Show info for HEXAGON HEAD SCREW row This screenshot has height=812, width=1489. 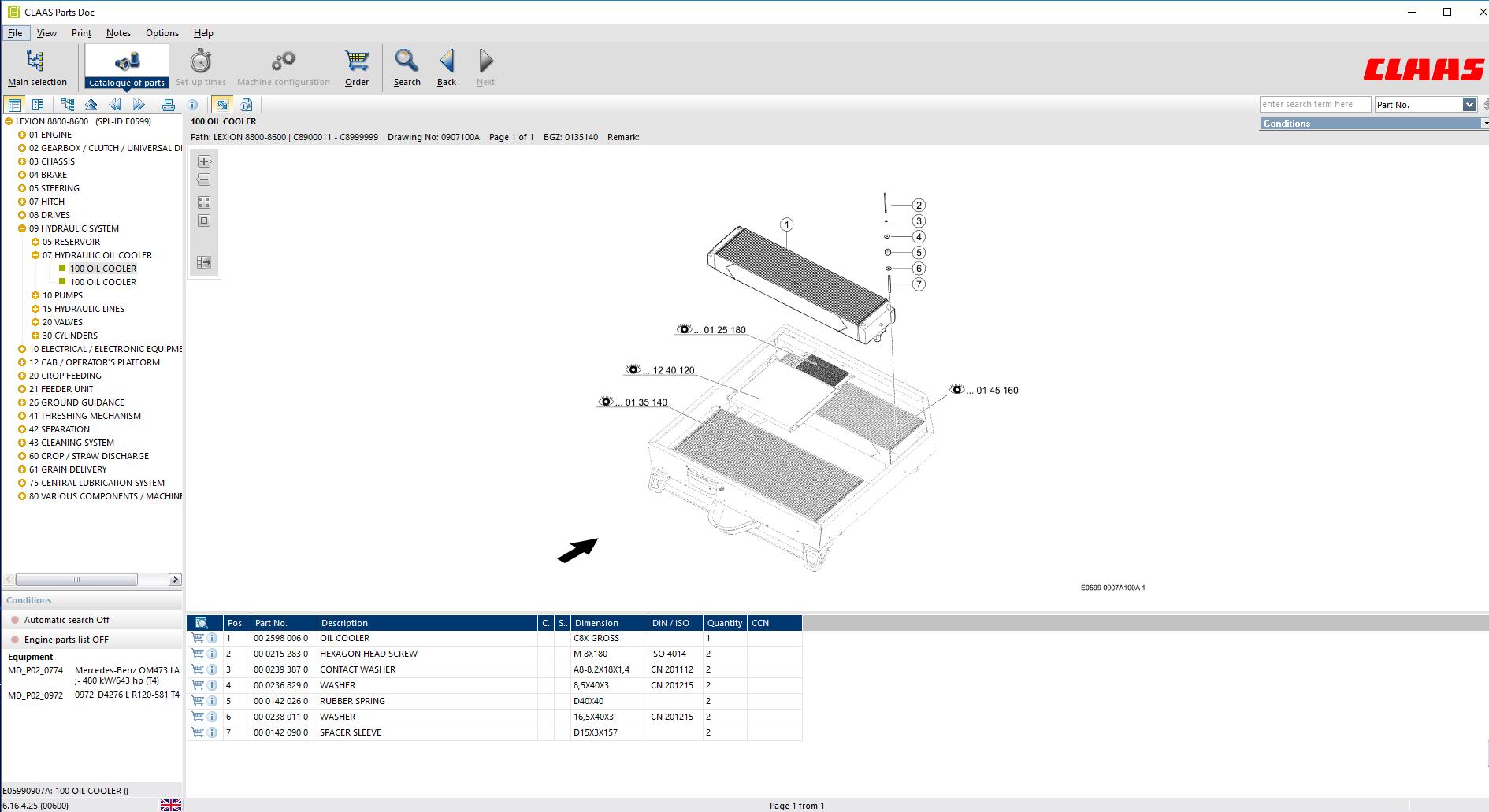coord(212,654)
